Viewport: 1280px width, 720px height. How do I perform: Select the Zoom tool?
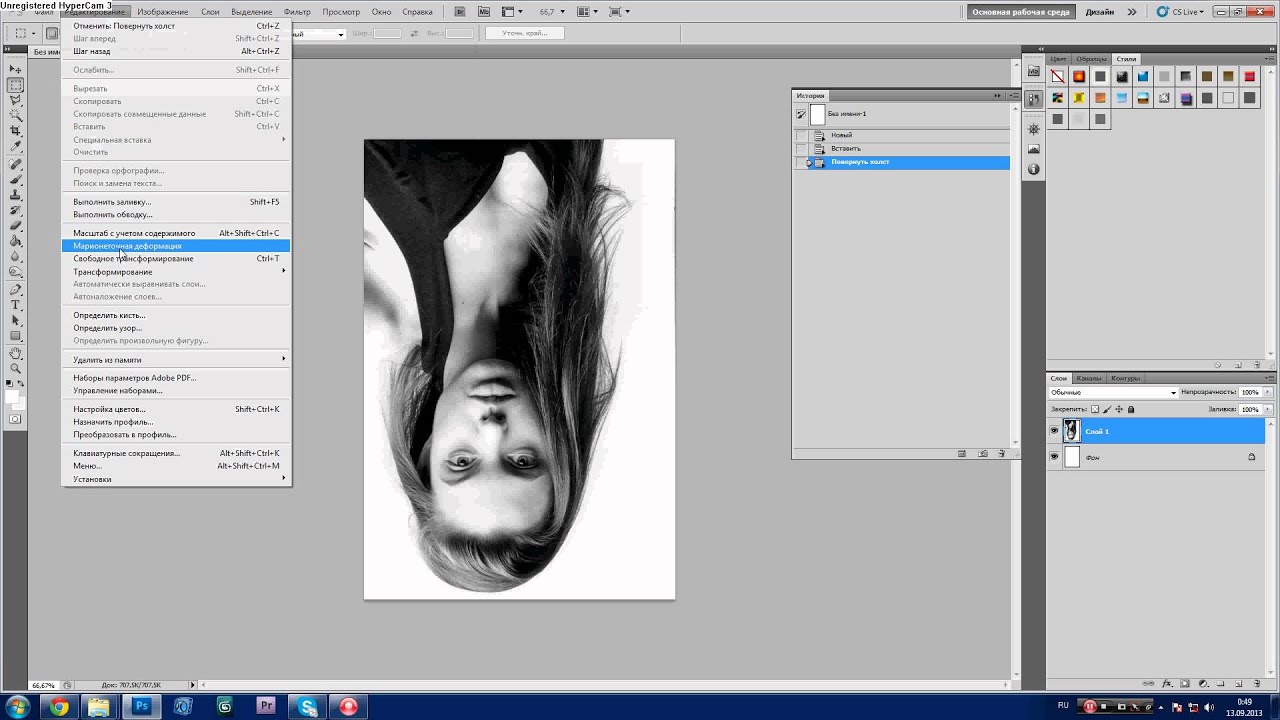pyautogui.click(x=15, y=368)
